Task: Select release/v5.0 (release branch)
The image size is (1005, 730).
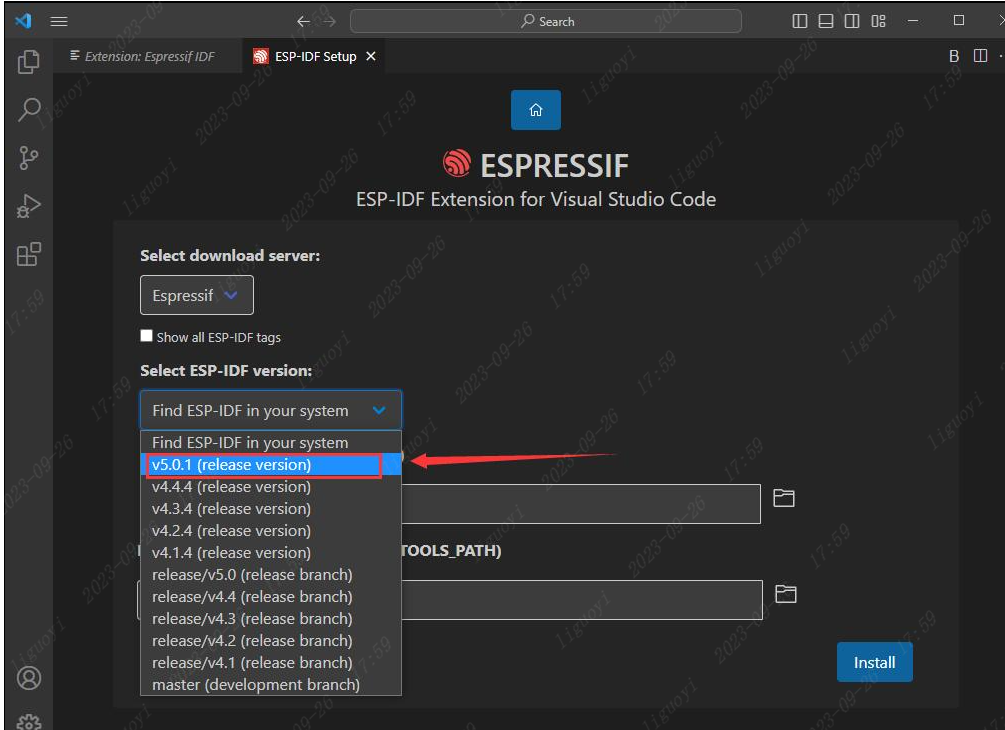Action: (270, 574)
